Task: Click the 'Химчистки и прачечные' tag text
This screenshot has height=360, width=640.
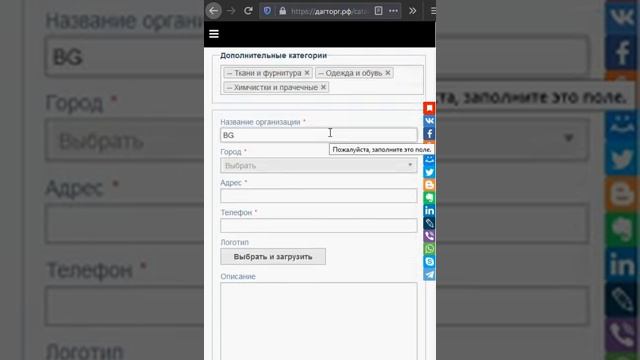Action: [276, 87]
